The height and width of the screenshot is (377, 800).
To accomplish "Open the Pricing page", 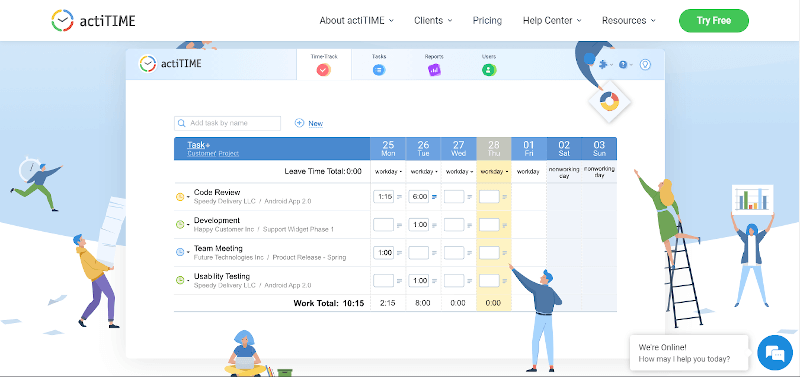I will 487,20.
